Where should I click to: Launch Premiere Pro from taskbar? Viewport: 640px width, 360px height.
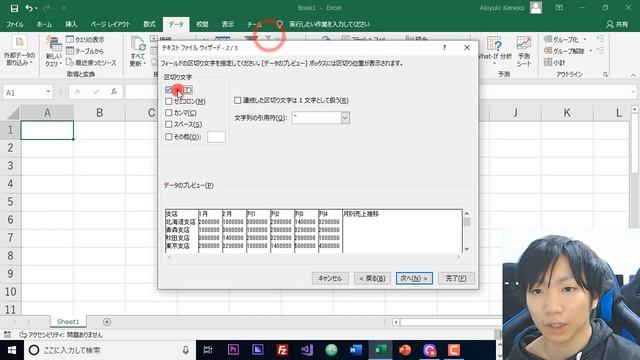233,350
